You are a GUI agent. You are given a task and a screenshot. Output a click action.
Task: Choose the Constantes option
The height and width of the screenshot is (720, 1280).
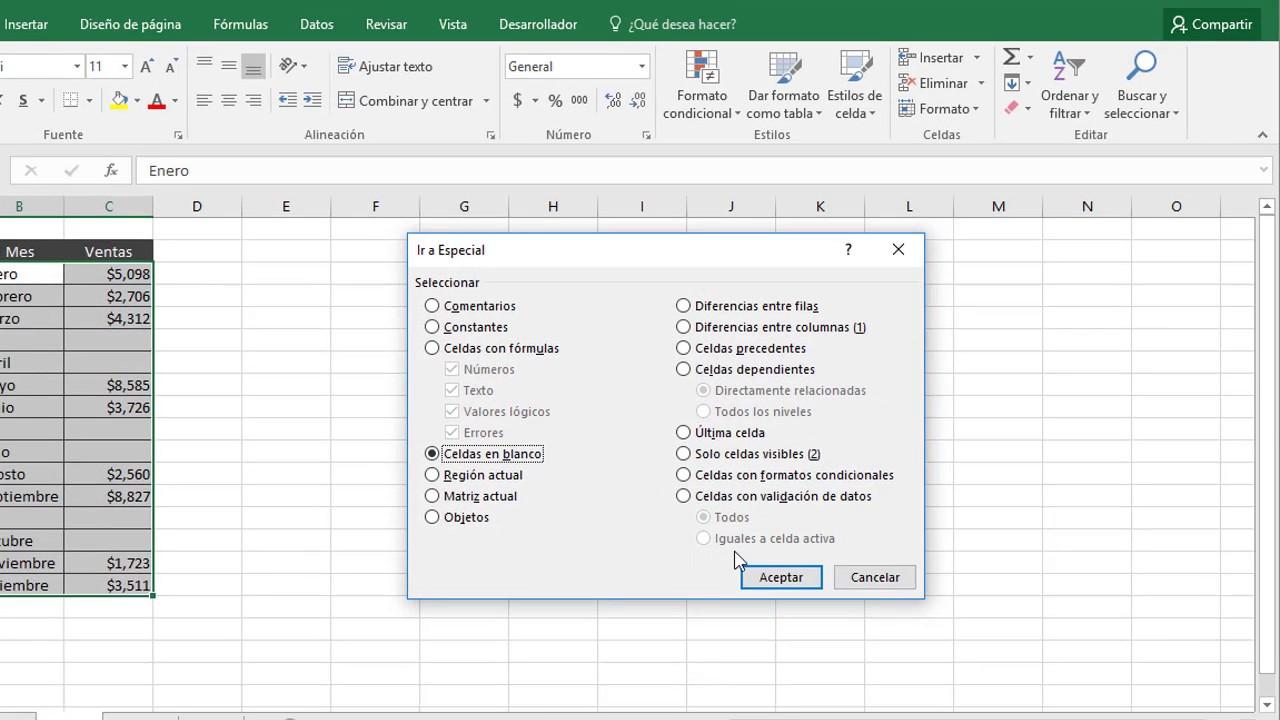[431, 327]
